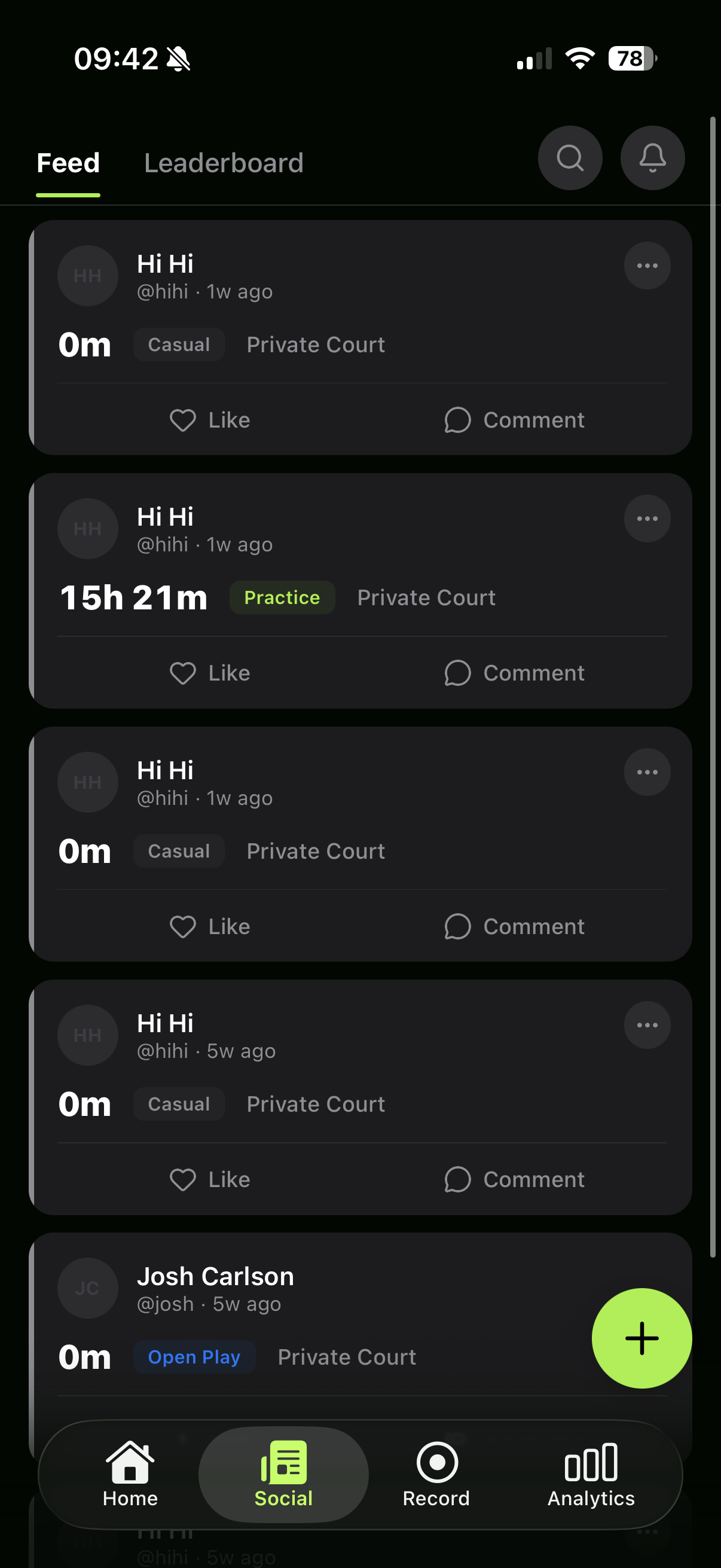Switch to the Leaderboard tab
The height and width of the screenshot is (1568, 721).
tap(224, 163)
